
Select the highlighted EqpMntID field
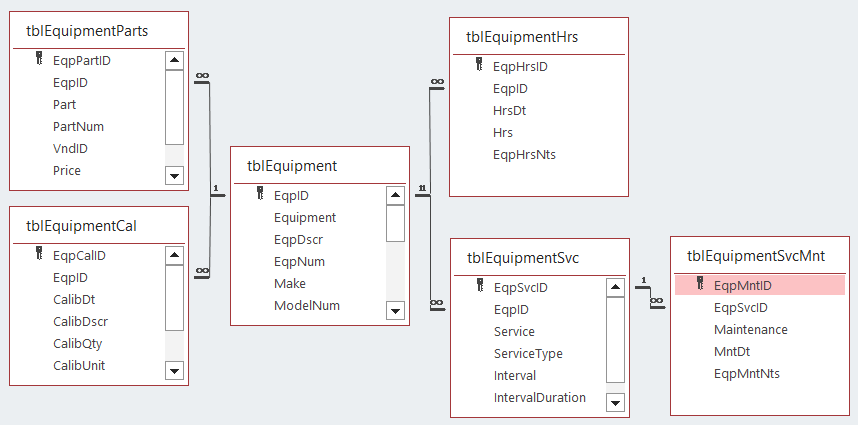(x=742, y=286)
